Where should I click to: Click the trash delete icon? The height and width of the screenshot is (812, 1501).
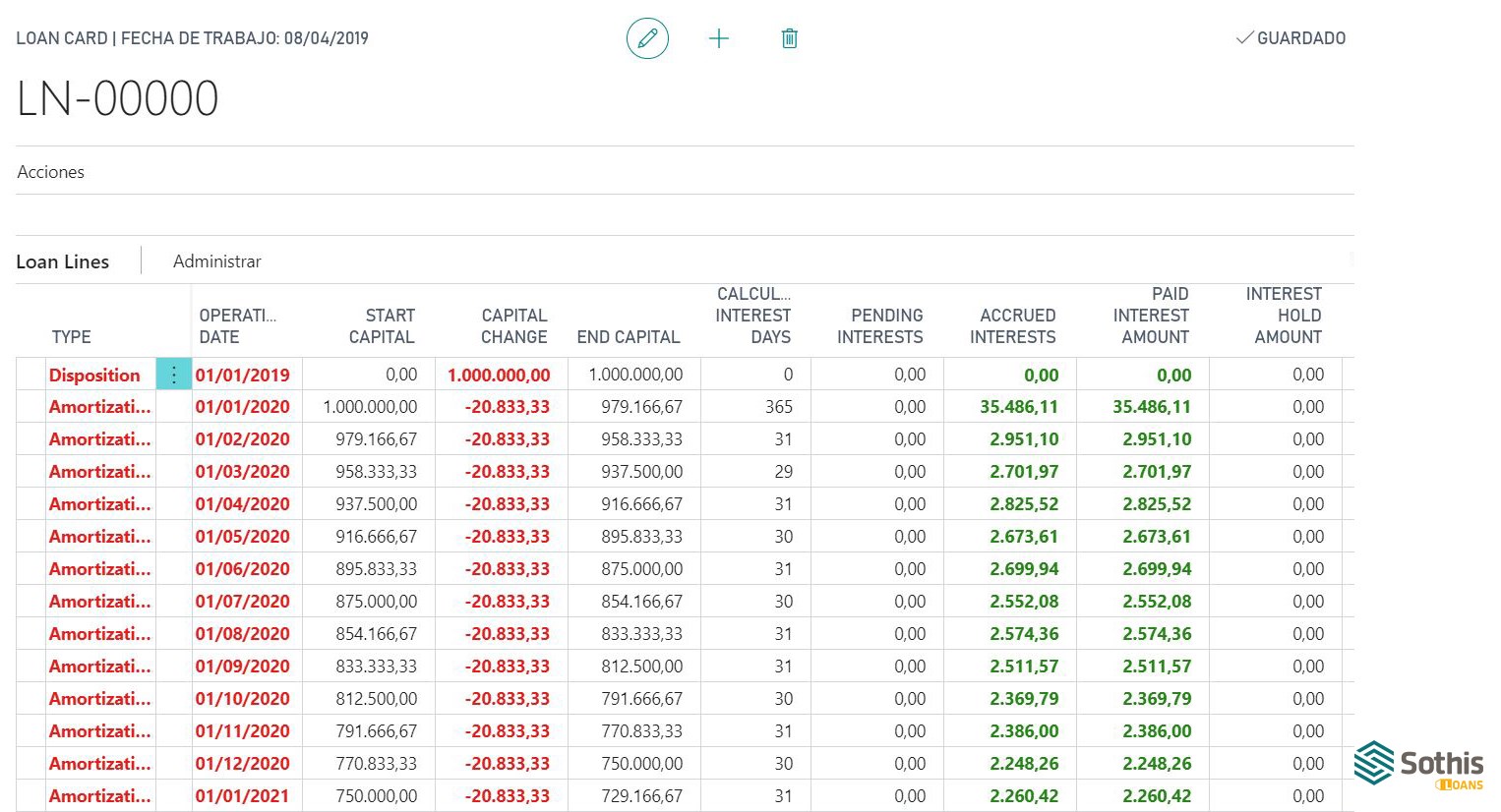pos(789,38)
